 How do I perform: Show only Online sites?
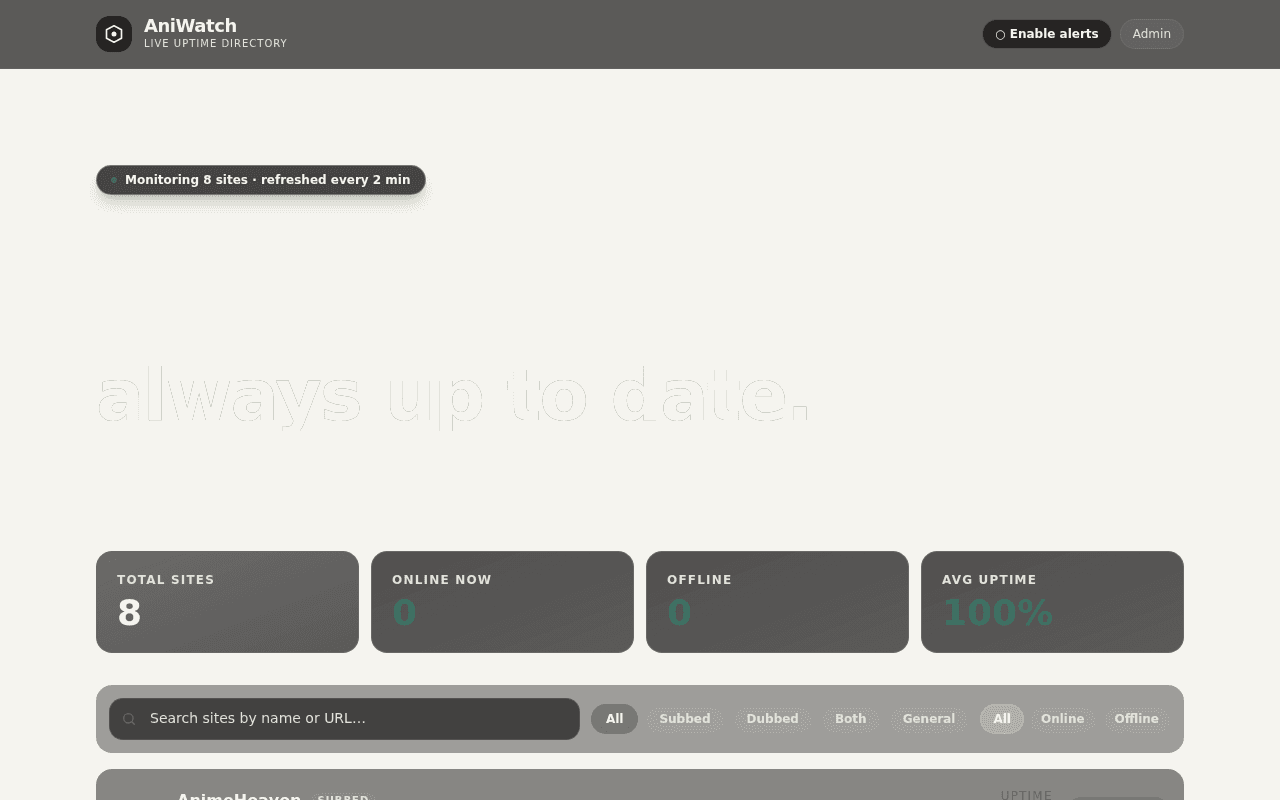click(1062, 719)
